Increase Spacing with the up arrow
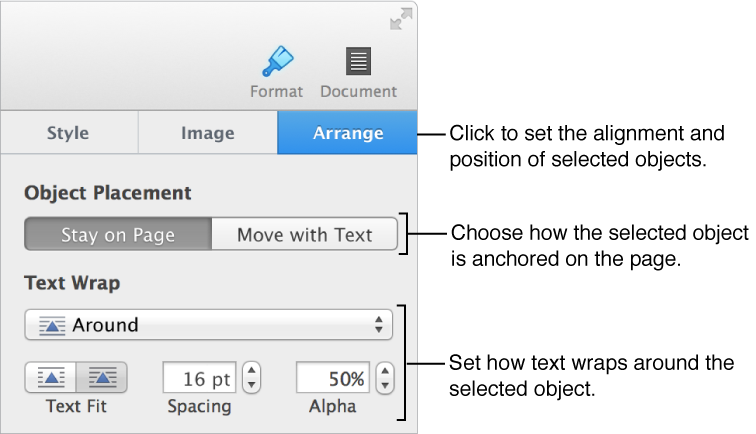This screenshot has width=756, height=434. click(x=251, y=370)
